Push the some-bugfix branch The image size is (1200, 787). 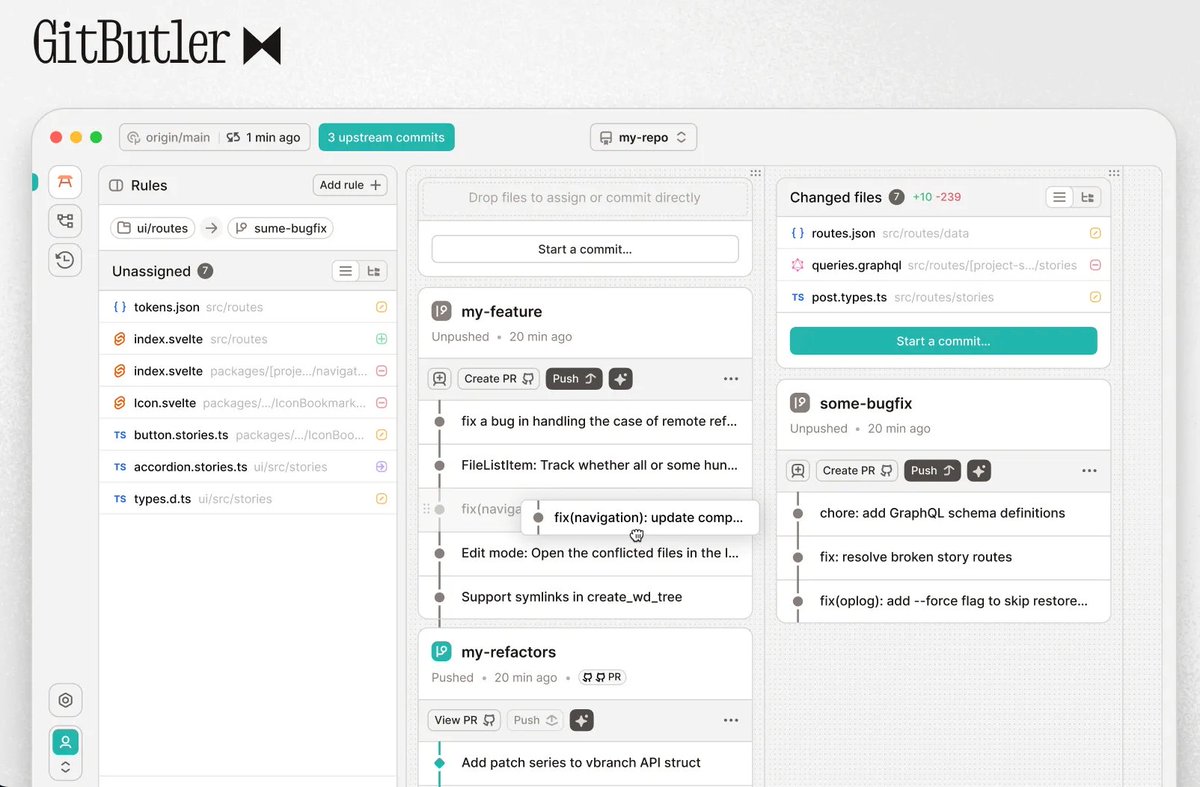[933, 471]
